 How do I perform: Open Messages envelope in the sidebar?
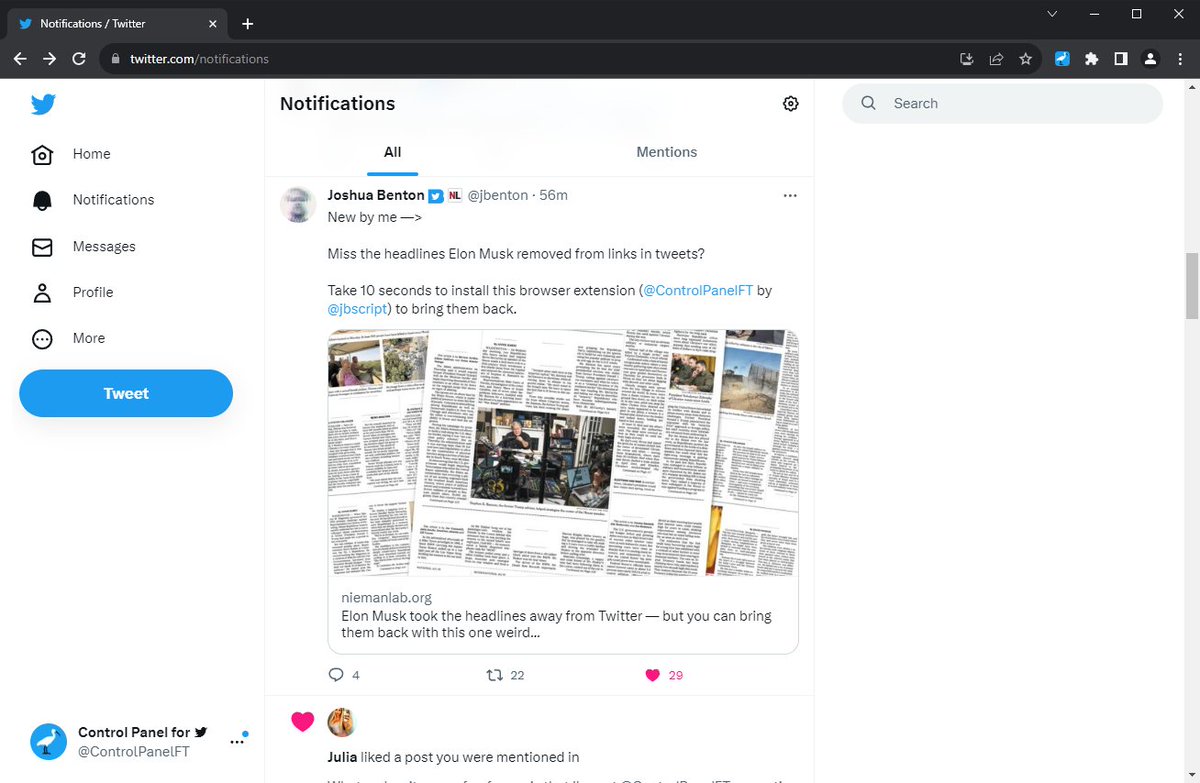[84, 246]
